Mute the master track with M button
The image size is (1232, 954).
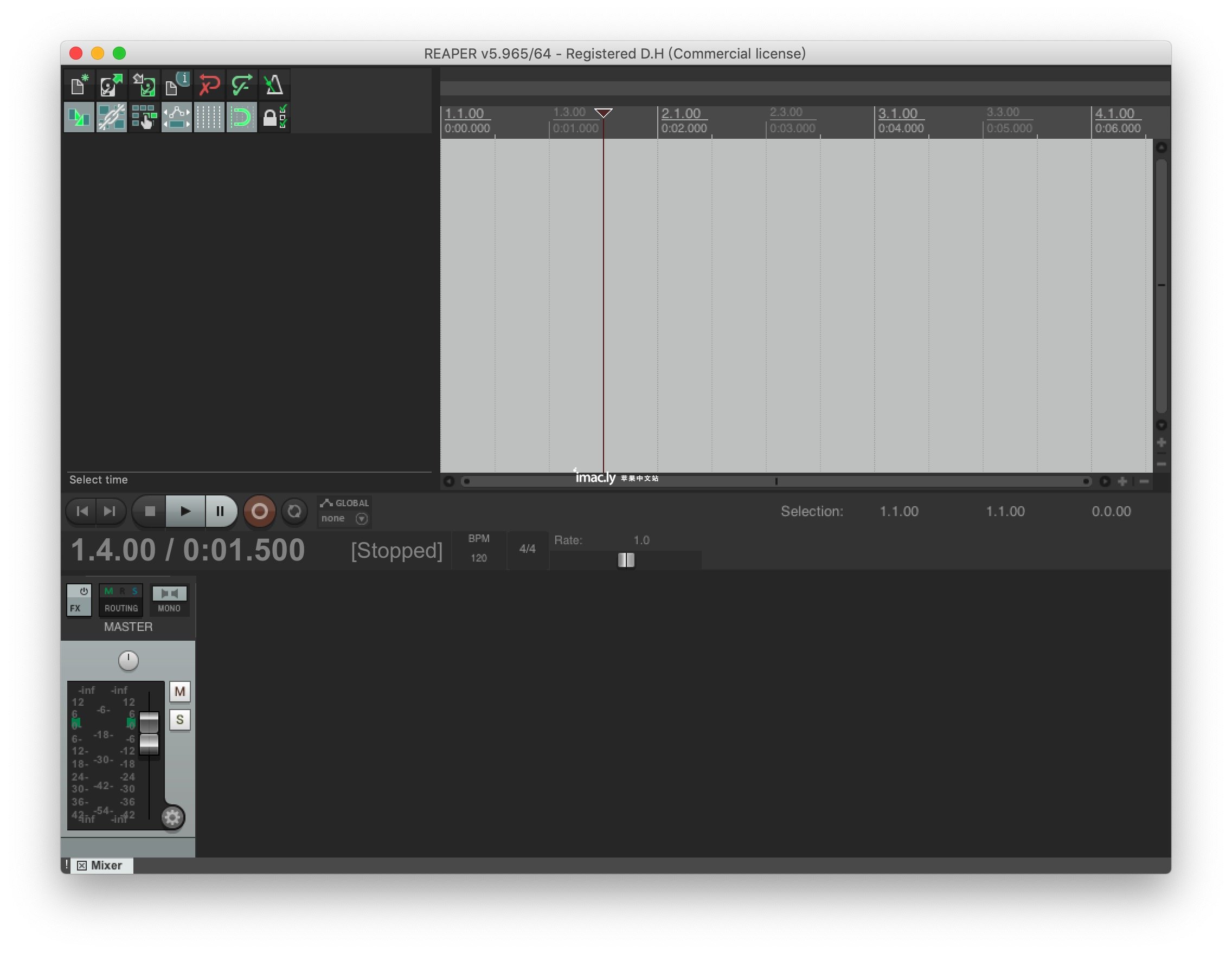coord(180,692)
